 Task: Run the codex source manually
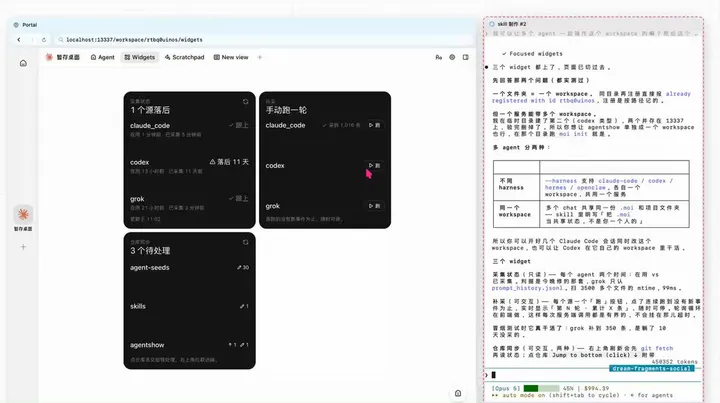[375, 166]
